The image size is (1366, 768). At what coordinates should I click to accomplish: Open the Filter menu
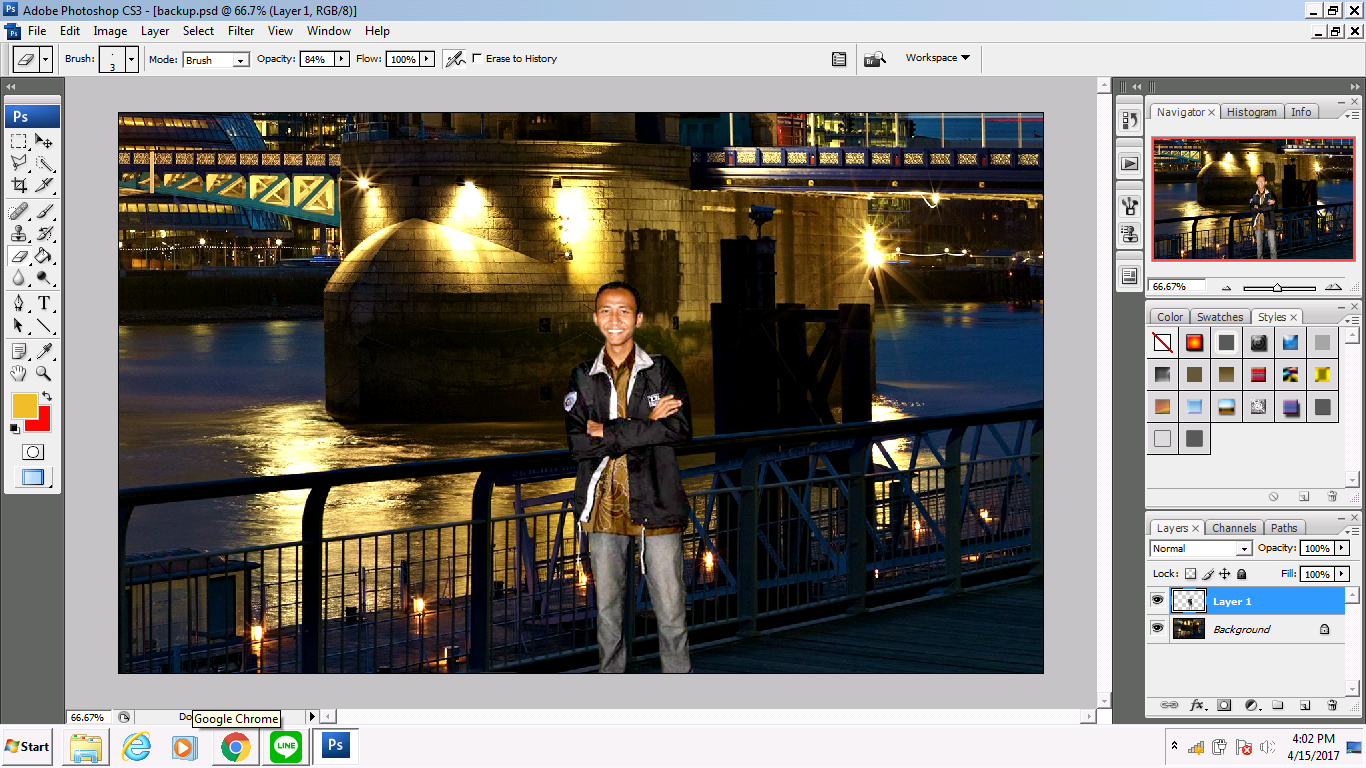pyautogui.click(x=240, y=31)
